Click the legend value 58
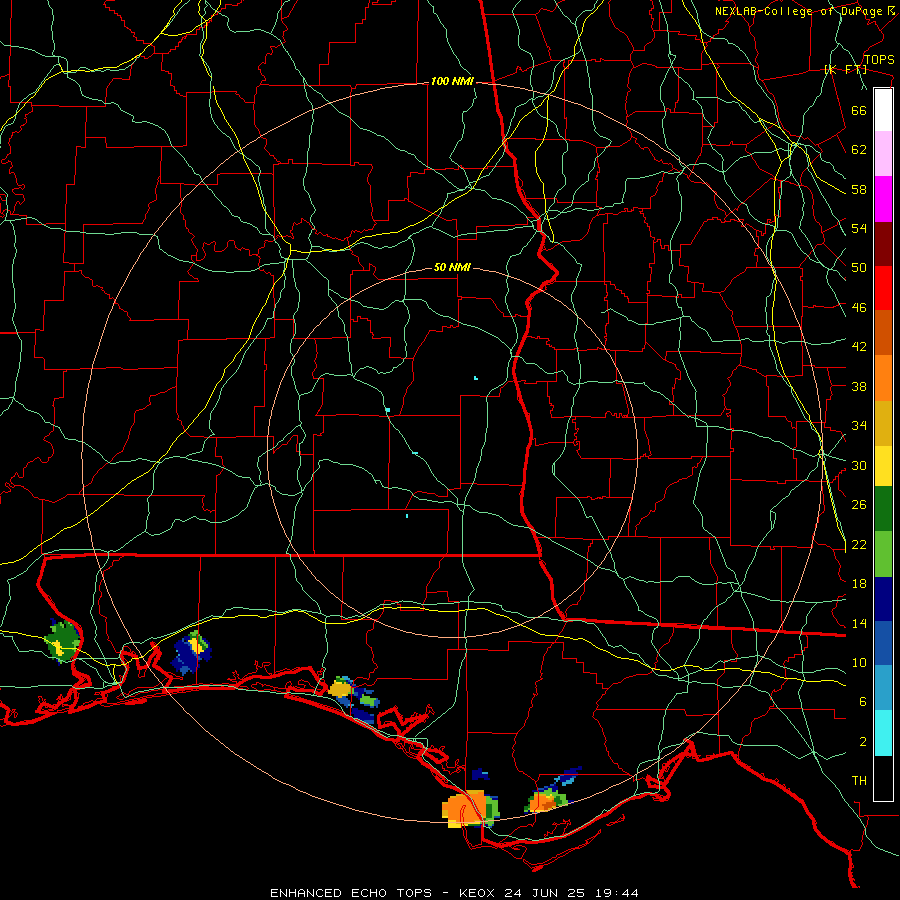900x900 pixels. [x=859, y=189]
